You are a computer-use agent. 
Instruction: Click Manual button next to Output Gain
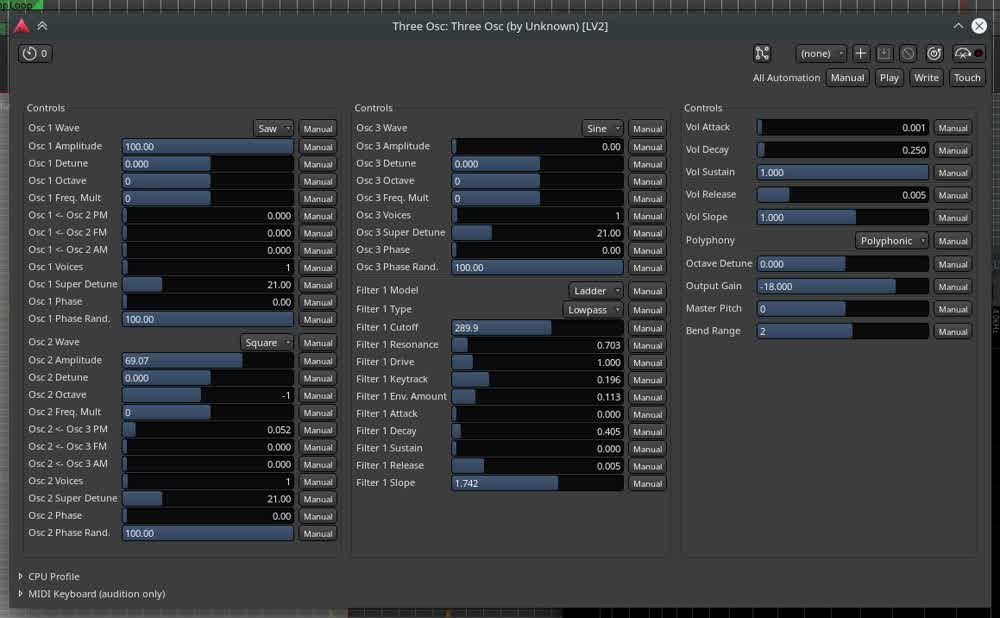[x=953, y=287]
